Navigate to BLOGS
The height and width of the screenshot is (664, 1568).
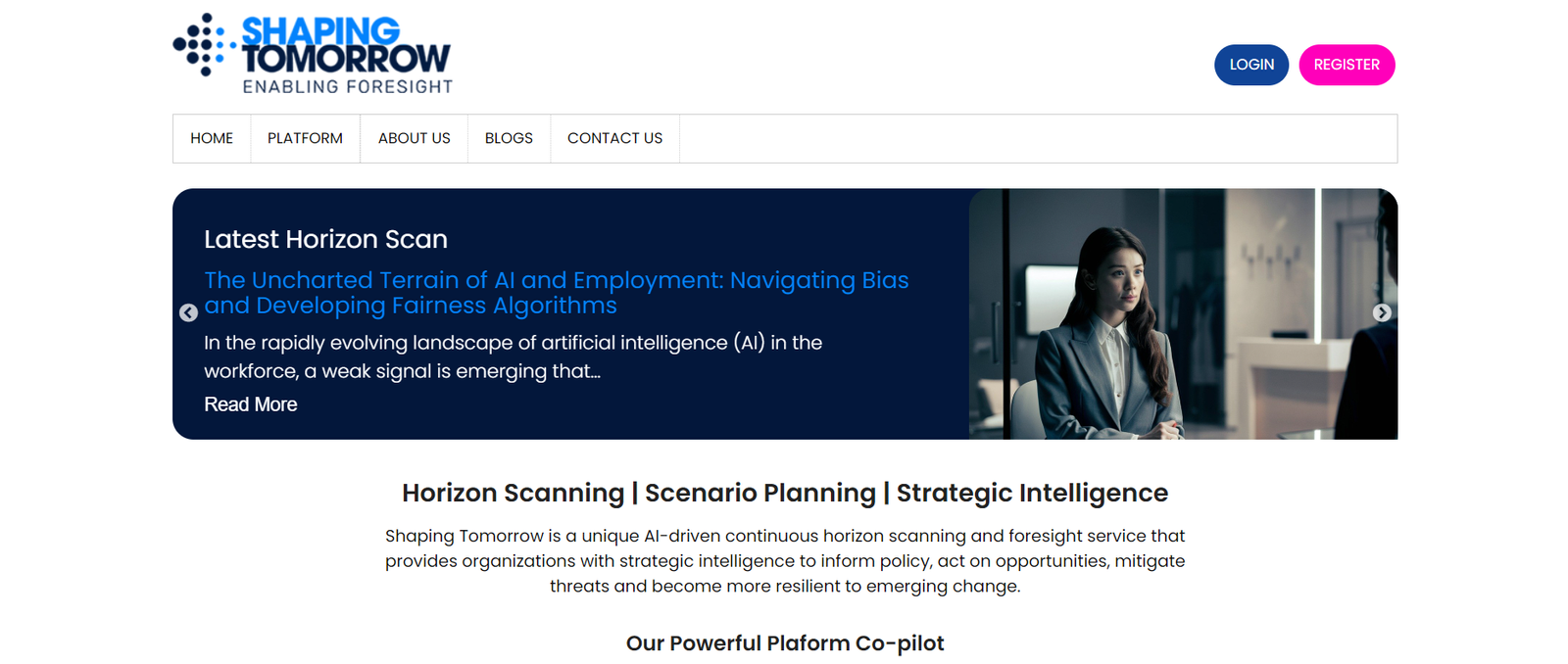(509, 138)
